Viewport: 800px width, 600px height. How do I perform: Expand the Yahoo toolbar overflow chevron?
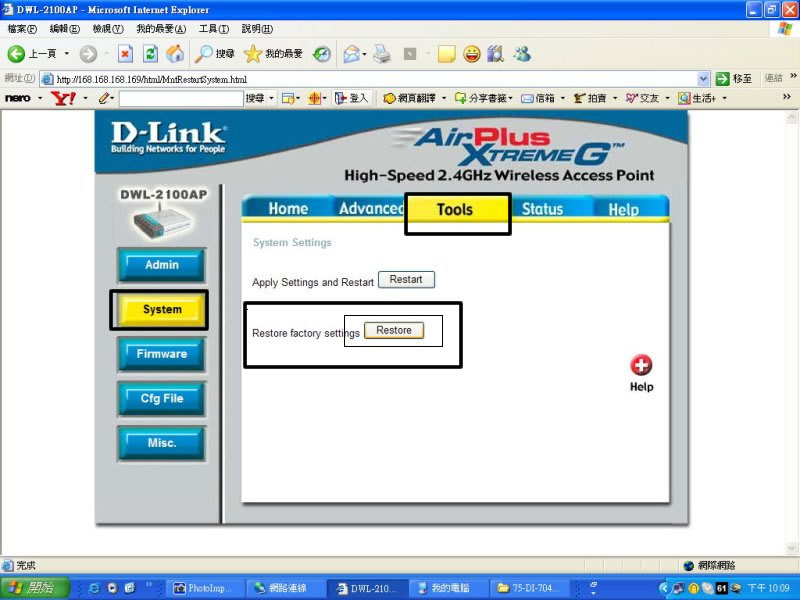coord(787,96)
